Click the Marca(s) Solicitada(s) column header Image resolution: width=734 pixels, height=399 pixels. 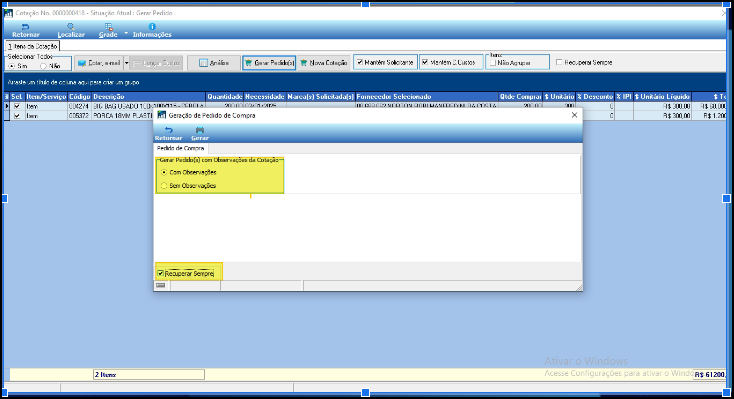pyautogui.click(x=321, y=96)
